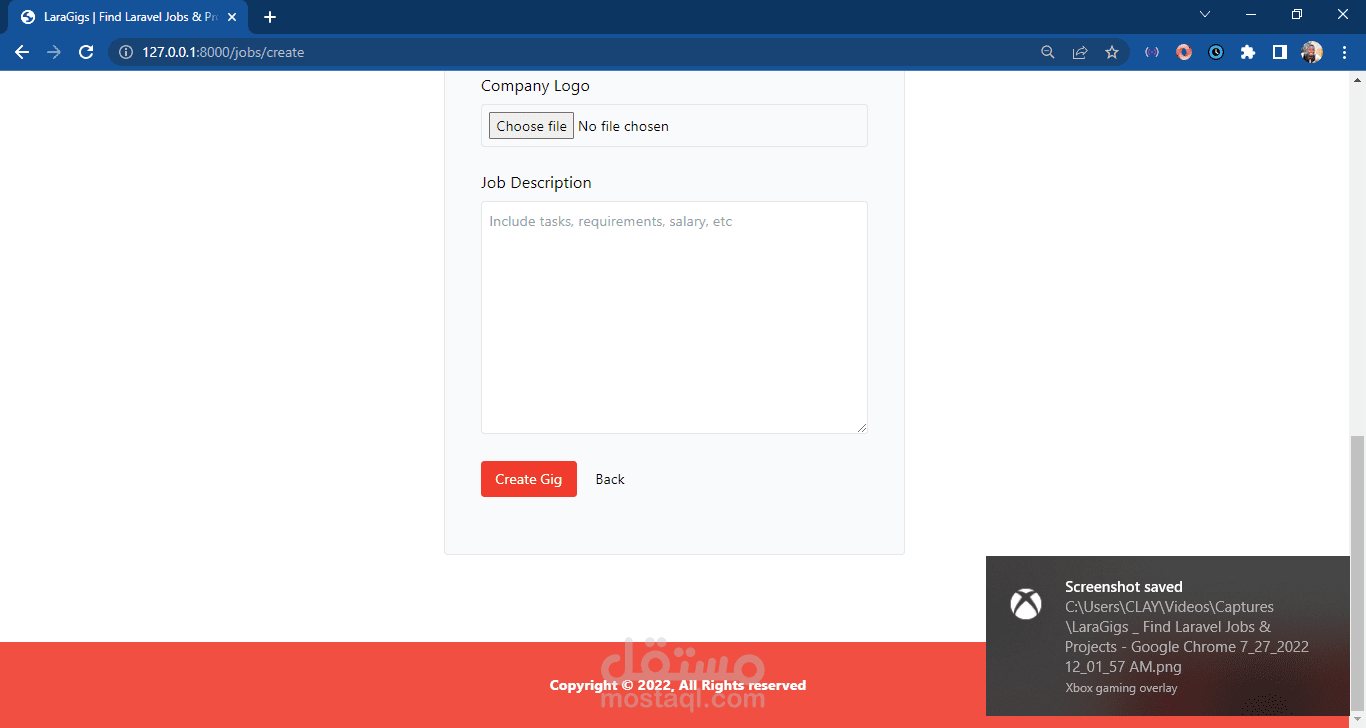1366x728 pixels.
Task: Submit form with Create Gig button
Action: point(529,479)
